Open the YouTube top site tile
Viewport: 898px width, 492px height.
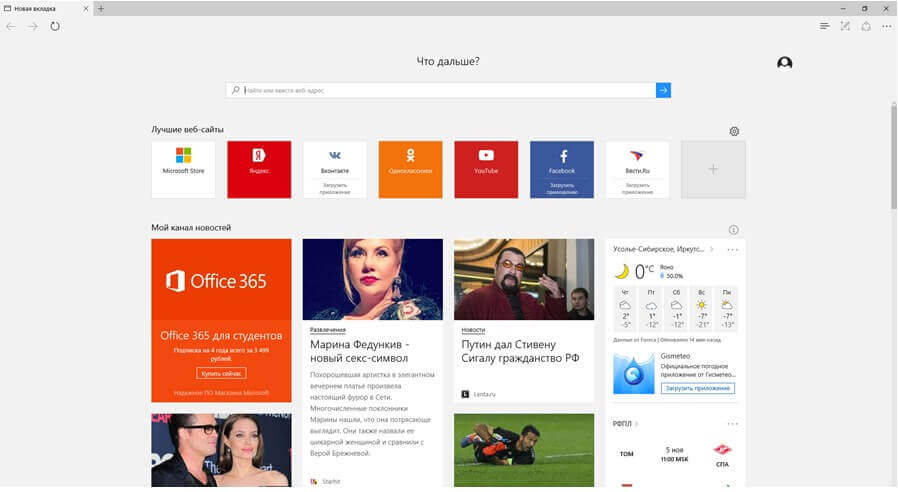[486, 169]
